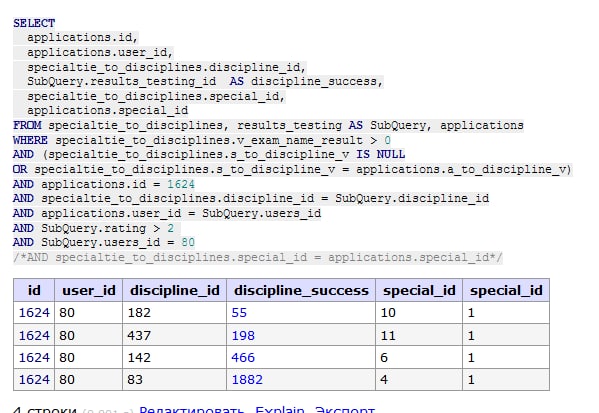Select discipline_id cell 142

pyautogui.click(x=175, y=358)
